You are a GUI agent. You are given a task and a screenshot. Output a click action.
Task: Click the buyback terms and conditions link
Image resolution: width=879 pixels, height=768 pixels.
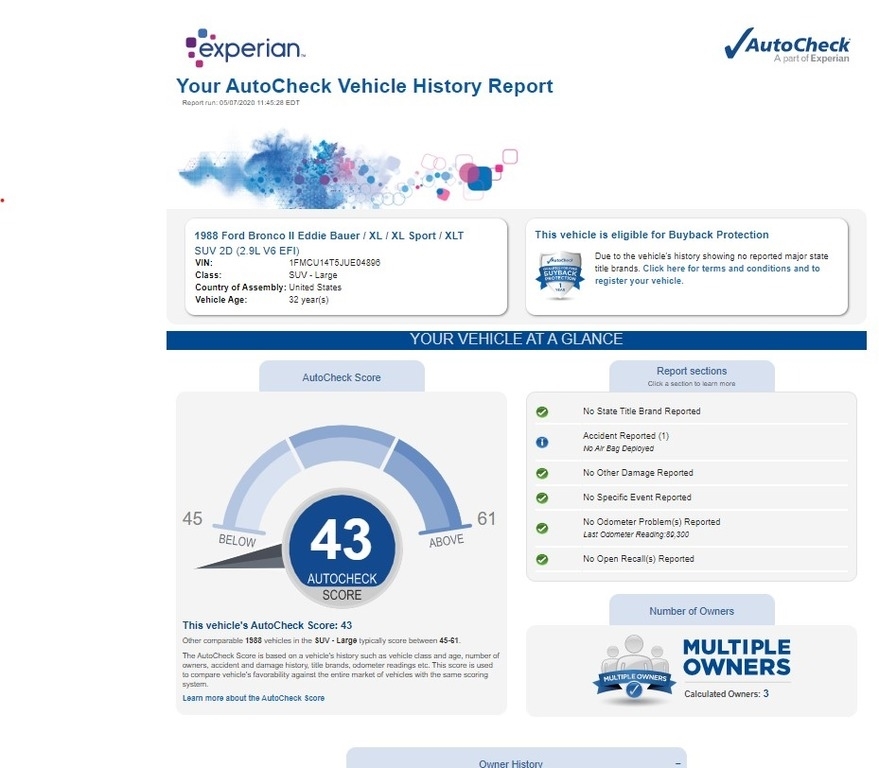(x=730, y=269)
